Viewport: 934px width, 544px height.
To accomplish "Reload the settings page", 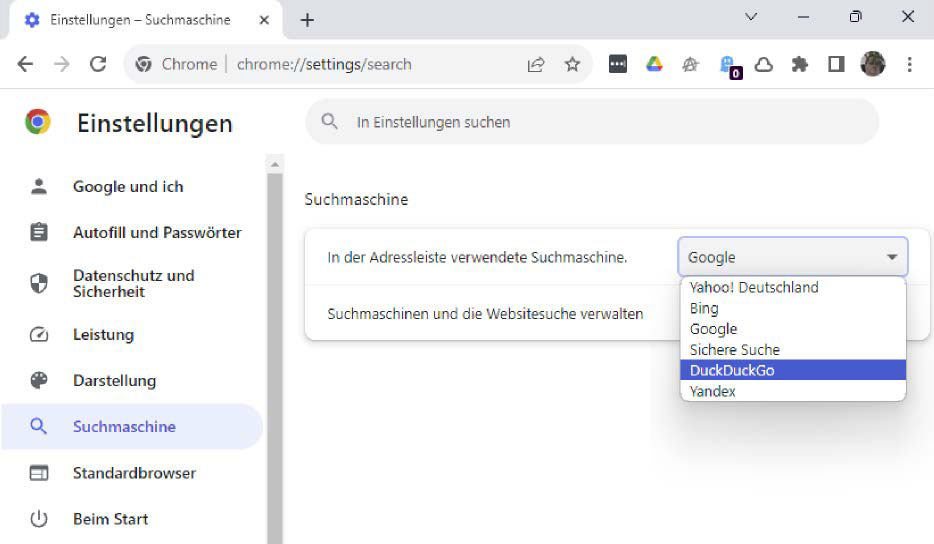I will (x=98, y=64).
